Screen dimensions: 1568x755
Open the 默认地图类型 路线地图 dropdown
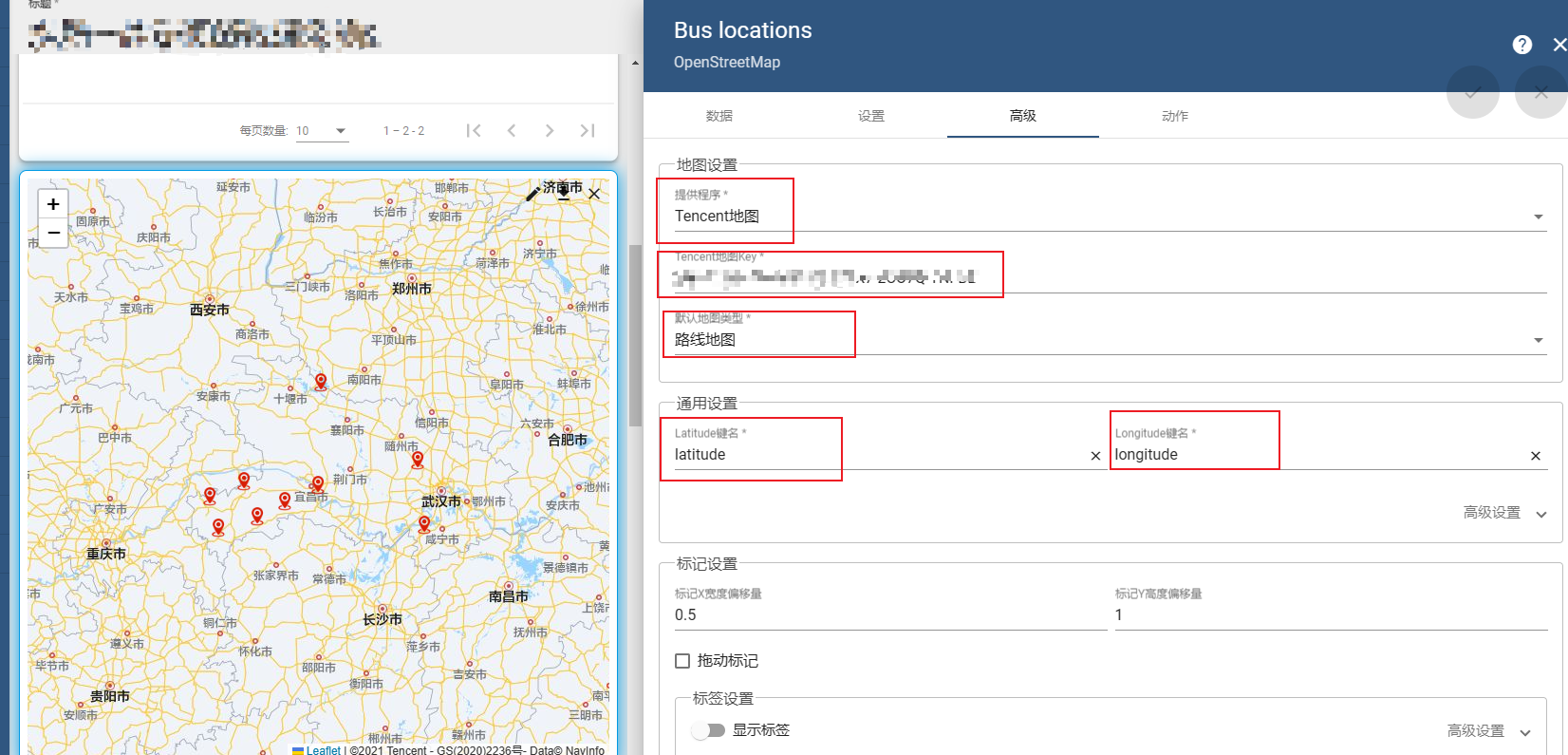click(1110, 340)
